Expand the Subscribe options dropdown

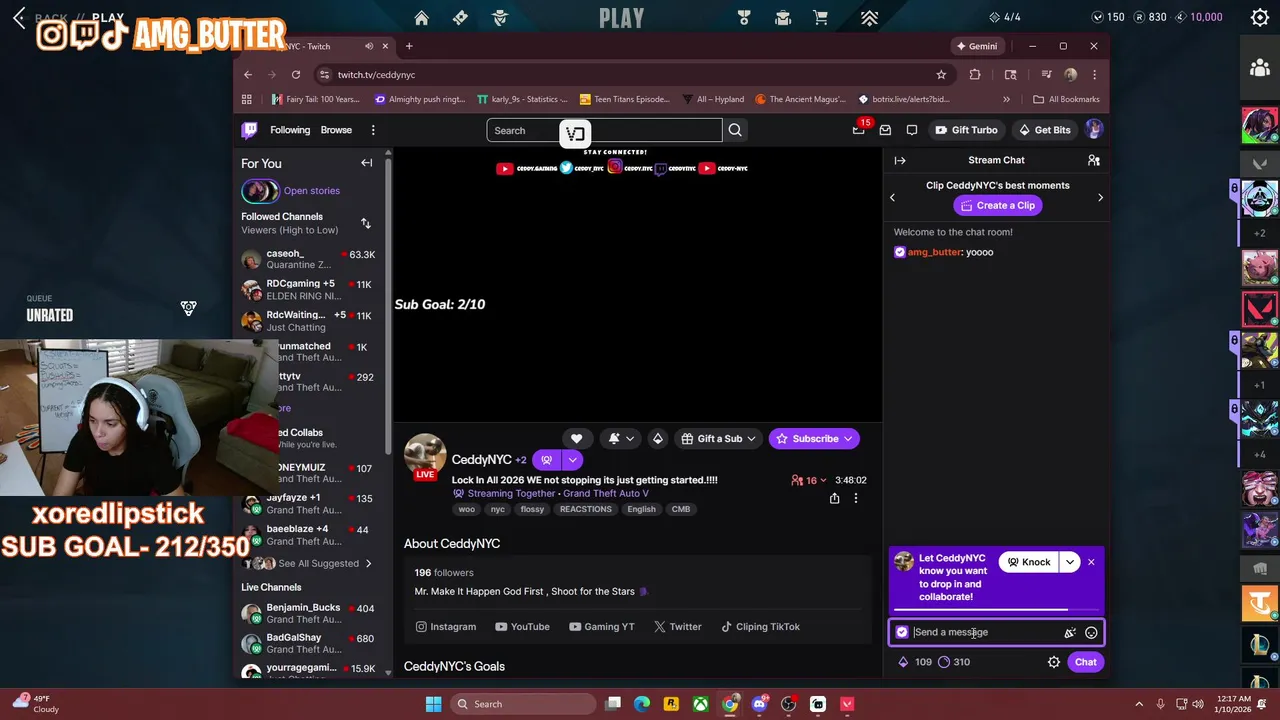click(848, 438)
